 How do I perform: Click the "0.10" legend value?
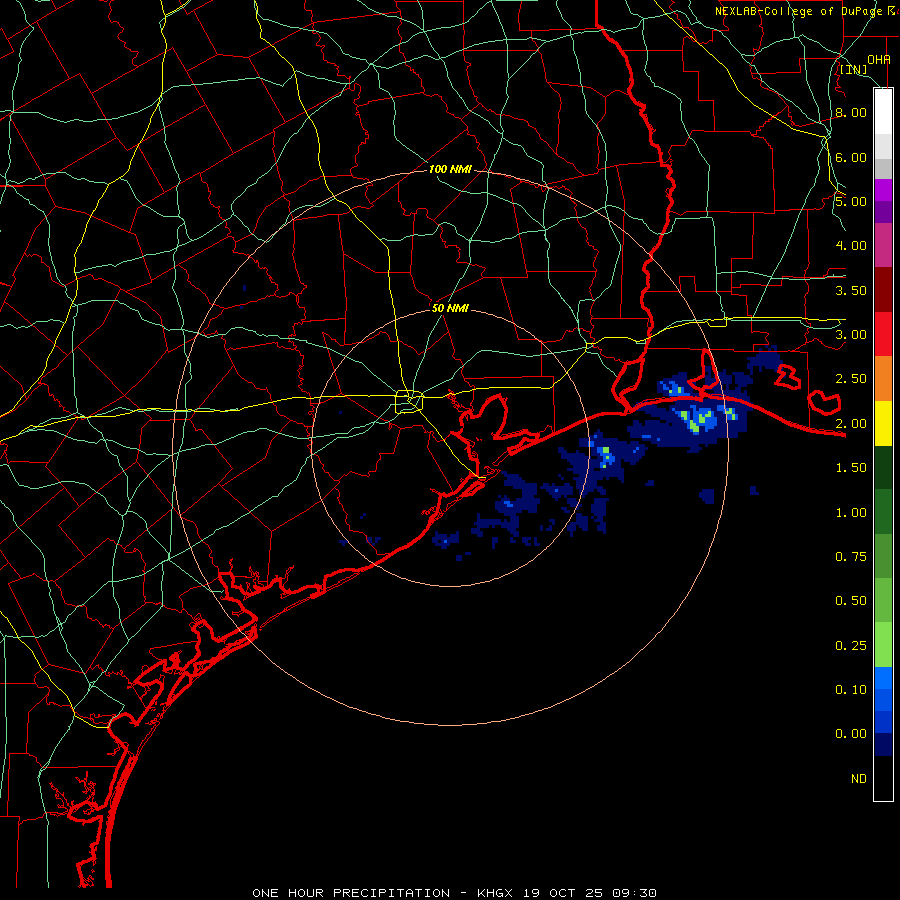851,690
